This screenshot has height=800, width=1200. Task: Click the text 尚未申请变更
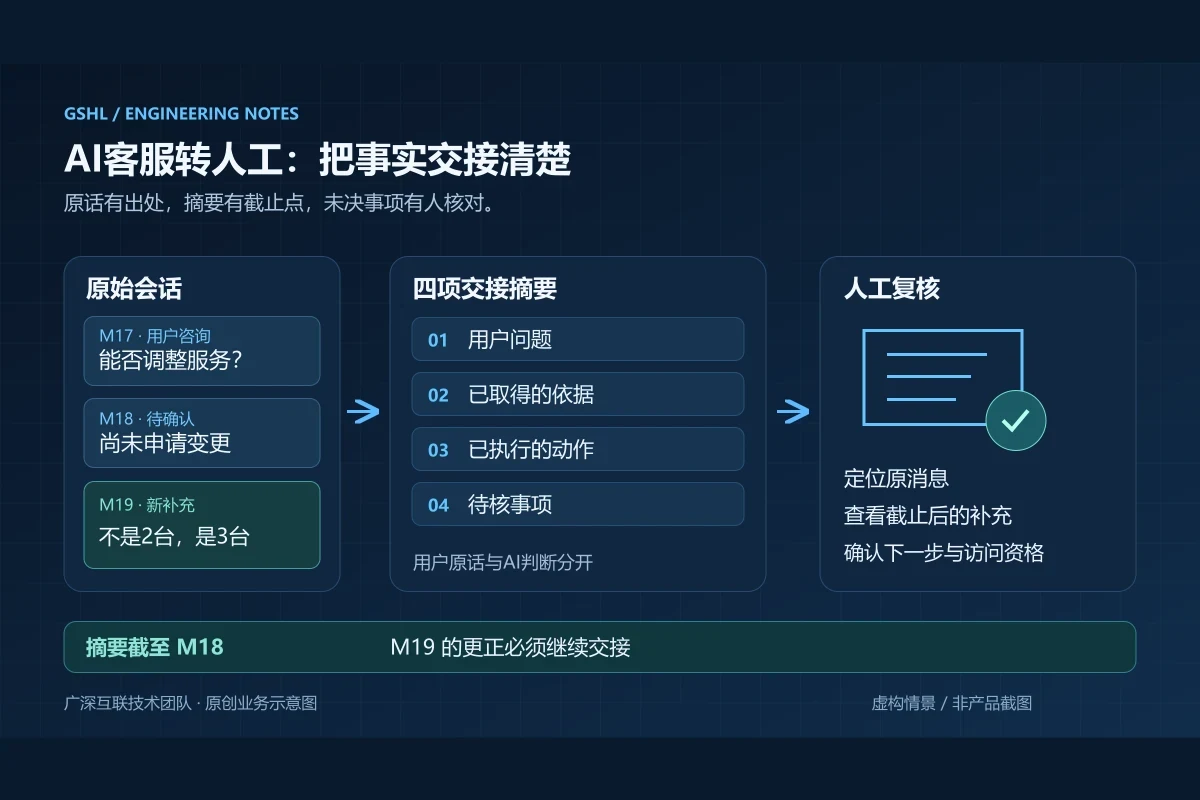tap(165, 443)
